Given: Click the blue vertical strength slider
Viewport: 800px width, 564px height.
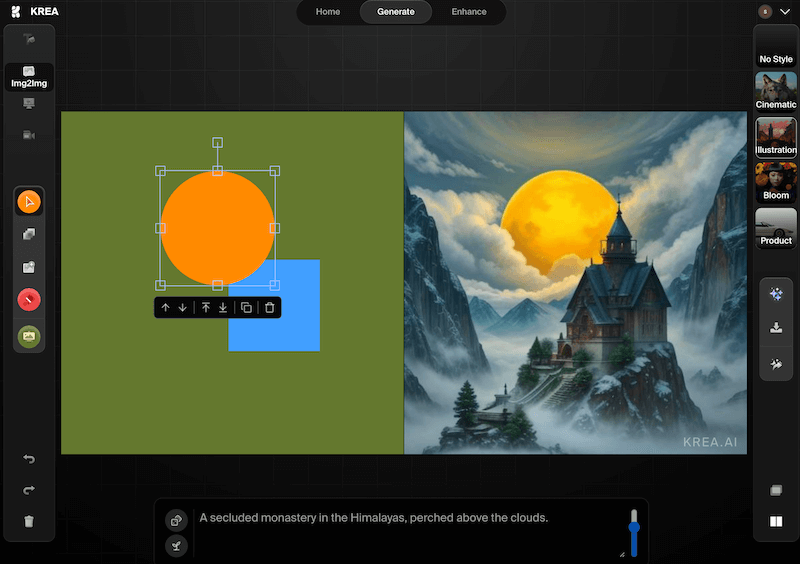Looking at the screenshot, I should point(634,533).
